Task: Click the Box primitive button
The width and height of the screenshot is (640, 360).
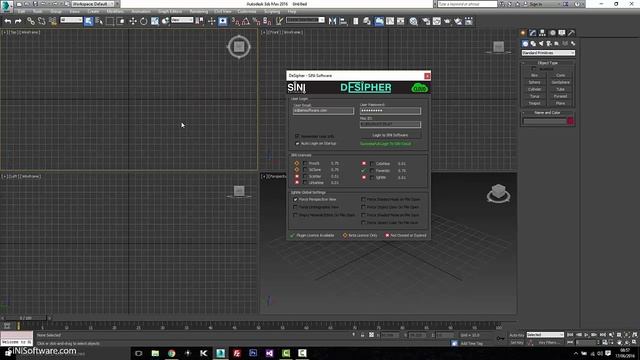Action: pos(535,76)
